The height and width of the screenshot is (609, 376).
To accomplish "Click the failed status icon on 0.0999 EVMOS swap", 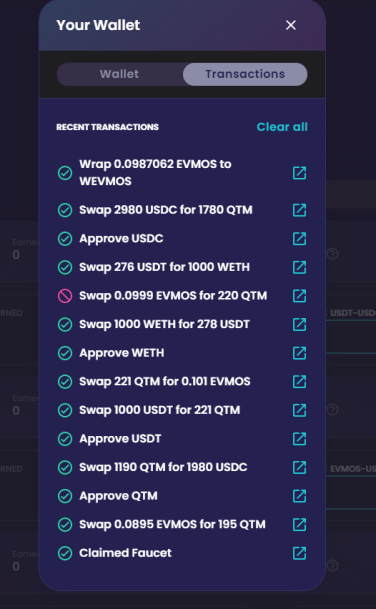I will click(x=65, y=296).
